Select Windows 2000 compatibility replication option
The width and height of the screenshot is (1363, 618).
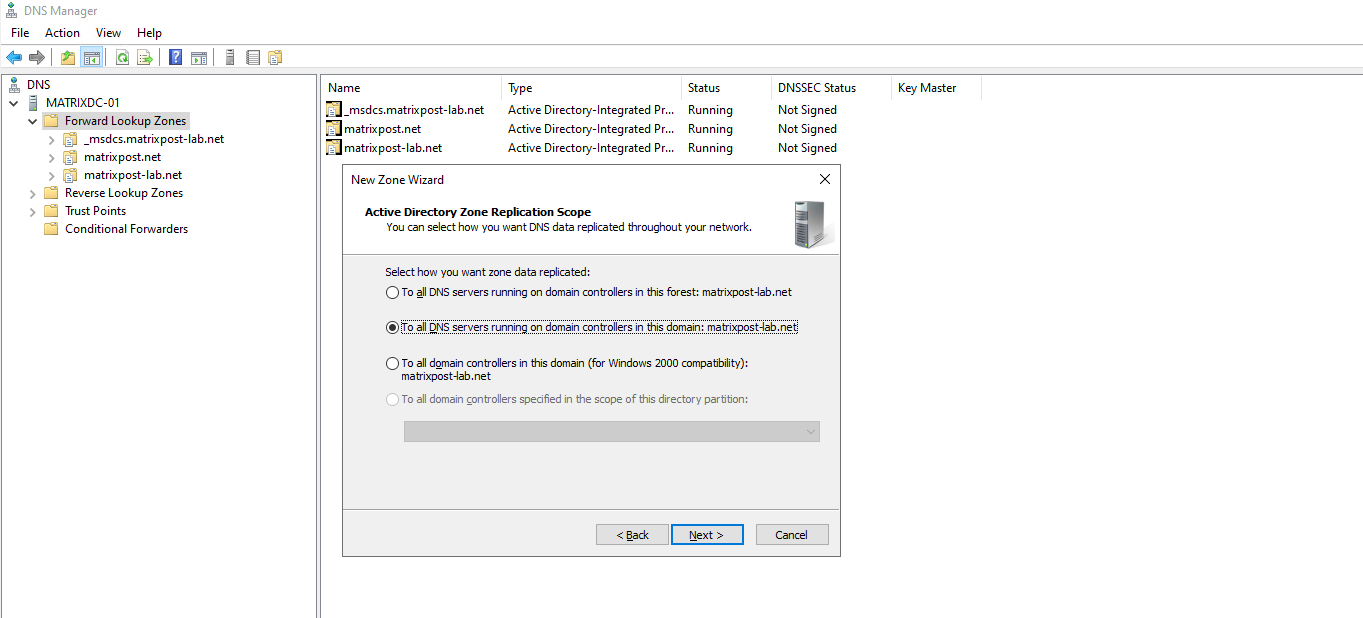[392, 364]
